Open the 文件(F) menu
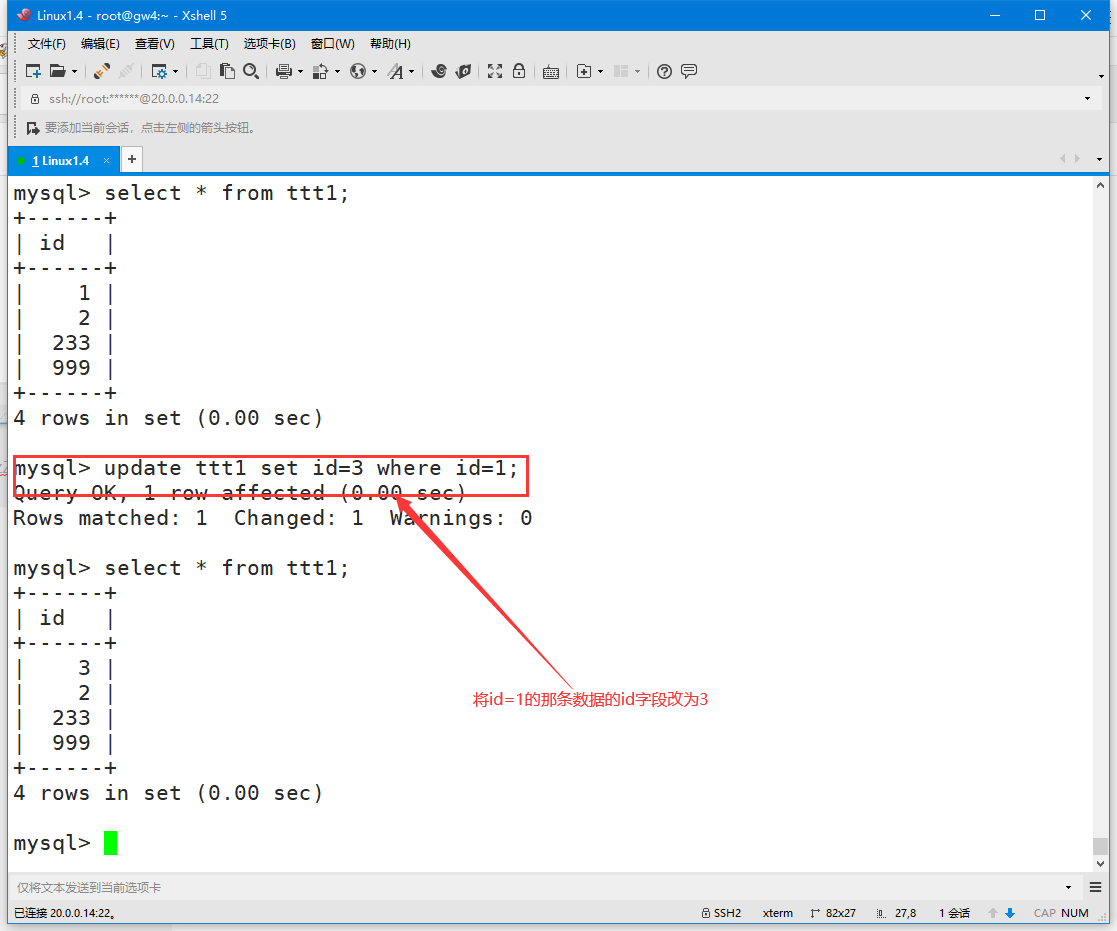Viewport: 1117px width, 931px height. pos(46,43)
